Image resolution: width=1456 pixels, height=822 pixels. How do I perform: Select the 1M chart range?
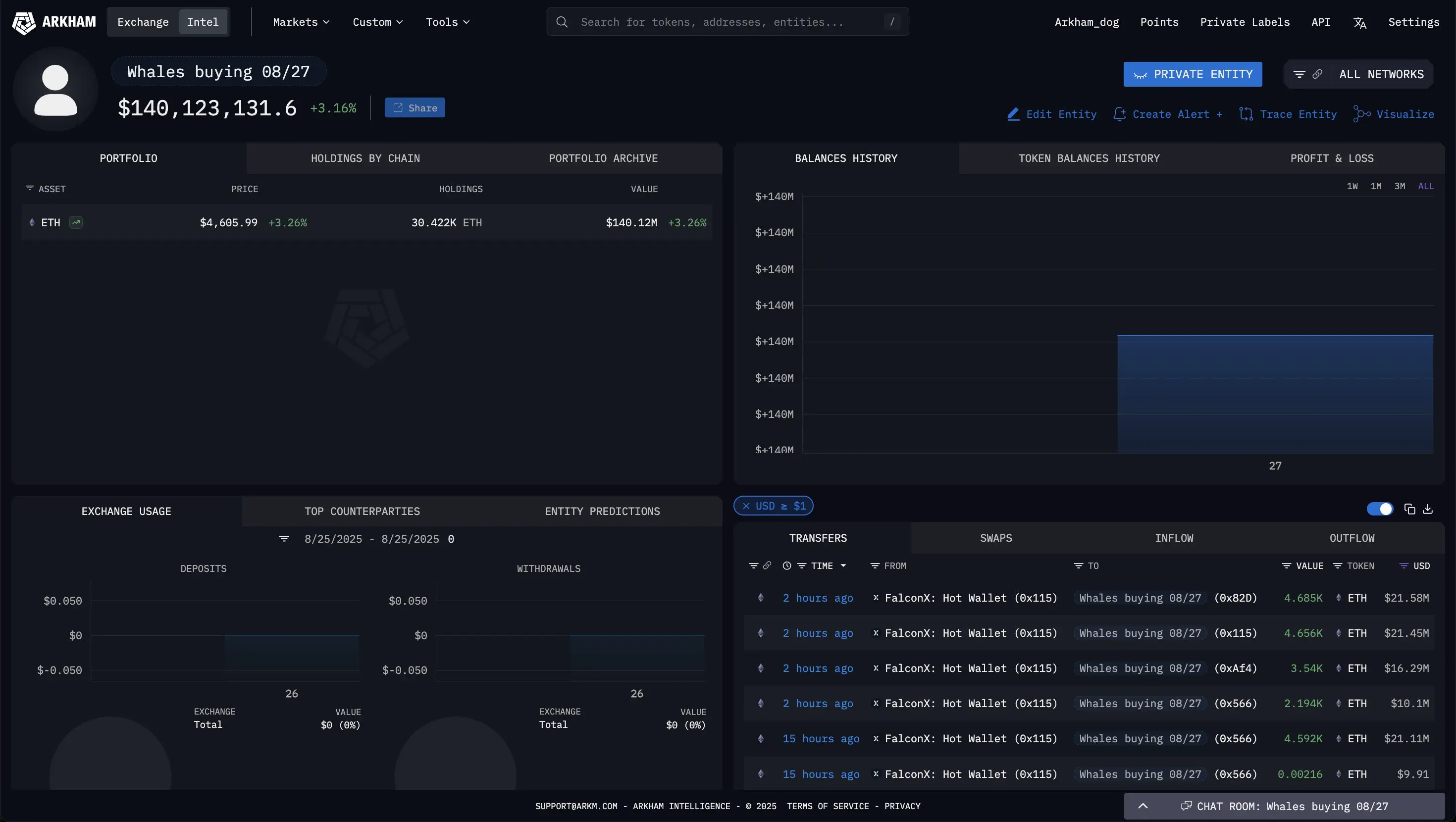click(x=1376, y=186)
